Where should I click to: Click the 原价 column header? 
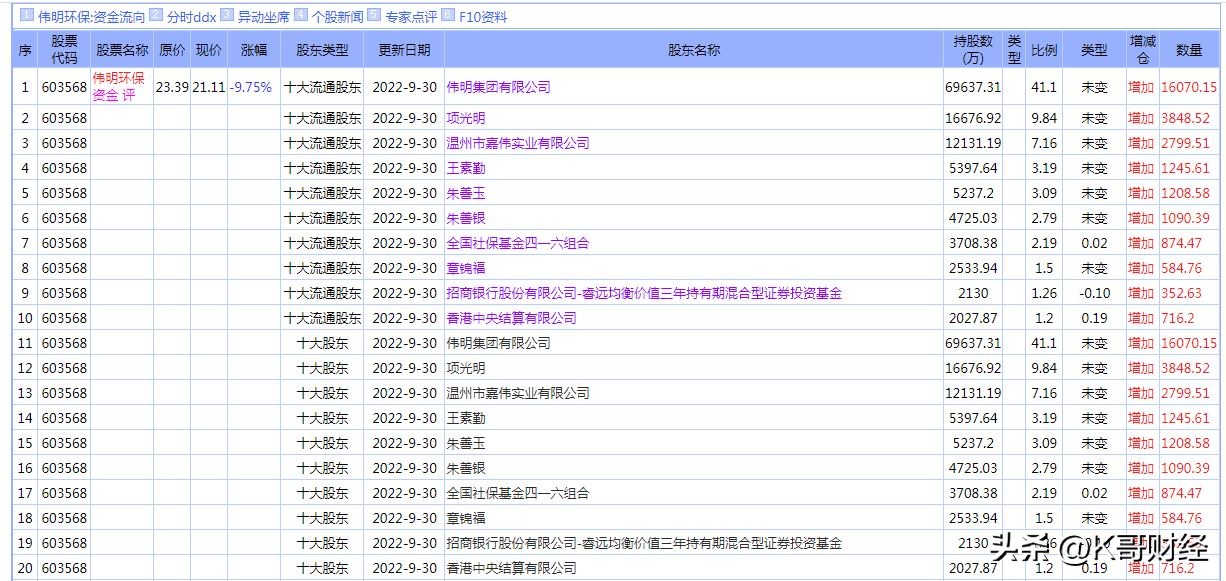coord(172,49)
